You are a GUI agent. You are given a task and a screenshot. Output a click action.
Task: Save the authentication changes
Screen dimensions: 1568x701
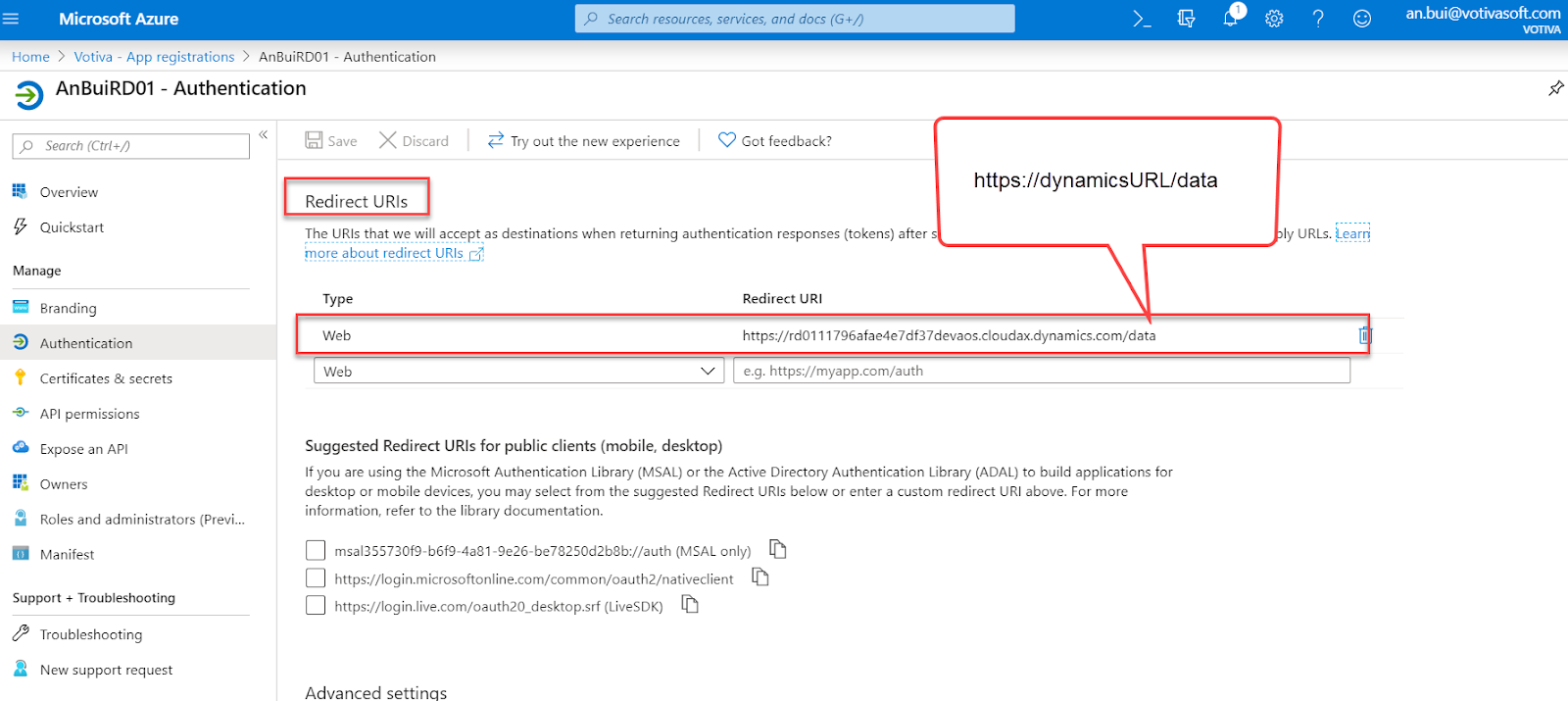(330, 140)
